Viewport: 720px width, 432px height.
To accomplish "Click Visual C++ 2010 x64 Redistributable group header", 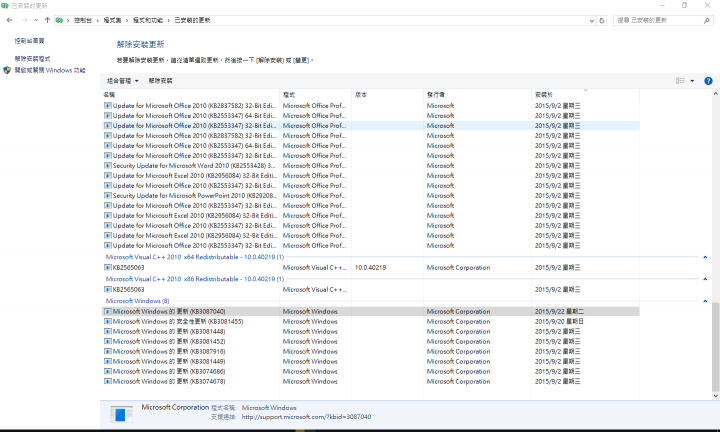I will pos(195,257).
